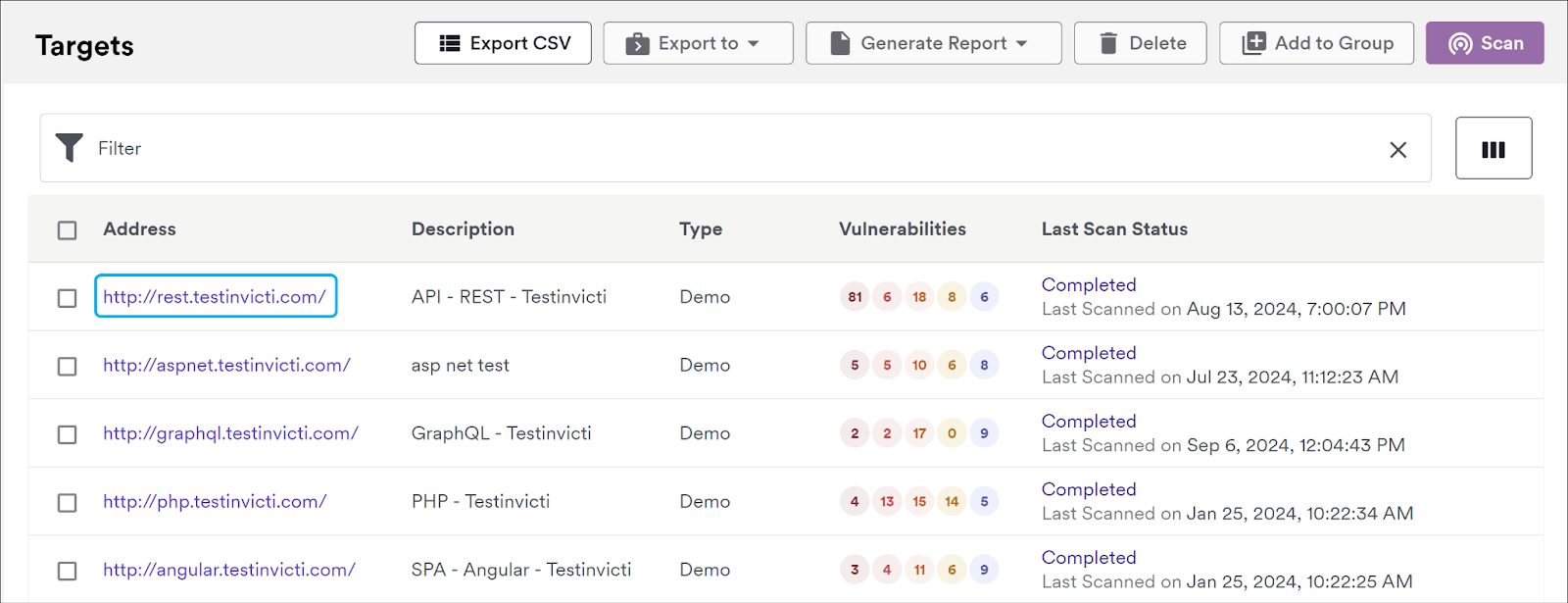
Task: Click Completed status for rest target
Action: point(1089,284)
